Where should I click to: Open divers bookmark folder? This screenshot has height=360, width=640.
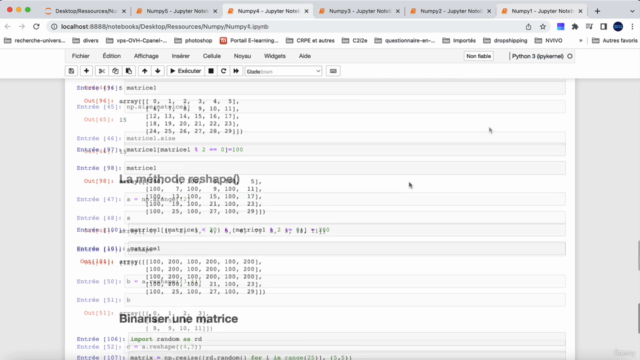pyautogui.click(x=85, y=40)
